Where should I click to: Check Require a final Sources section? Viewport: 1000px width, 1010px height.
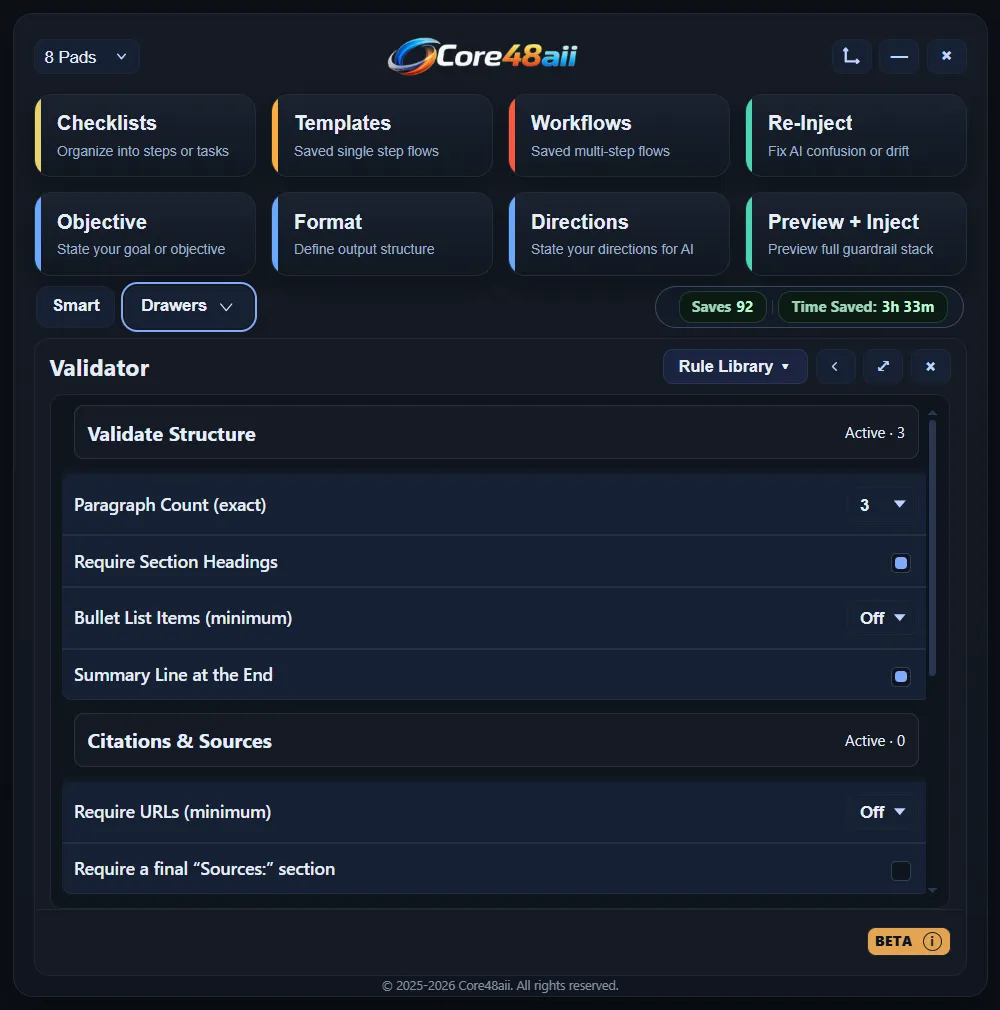point(900,871)
